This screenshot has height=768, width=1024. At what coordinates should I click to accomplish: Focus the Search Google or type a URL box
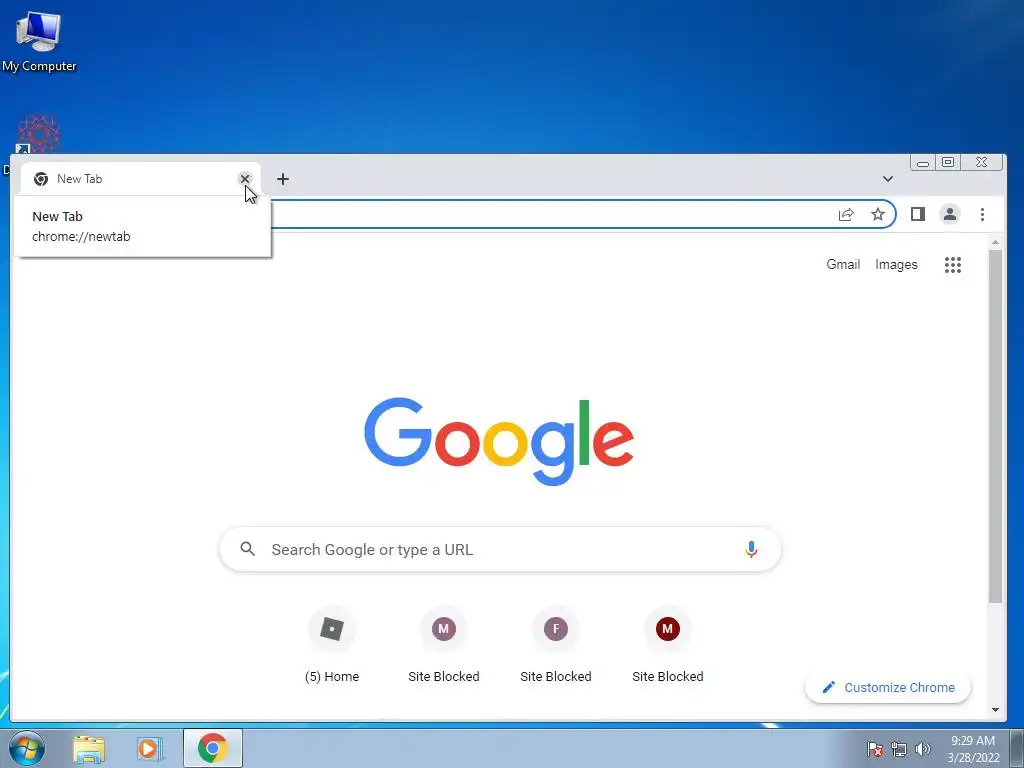point(500,549)
